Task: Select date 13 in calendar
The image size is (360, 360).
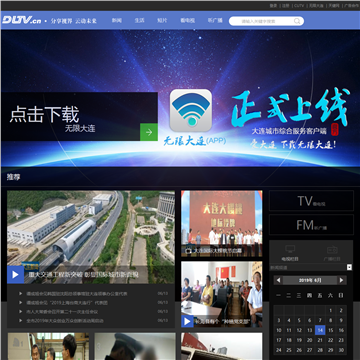Action: (310, 330)
